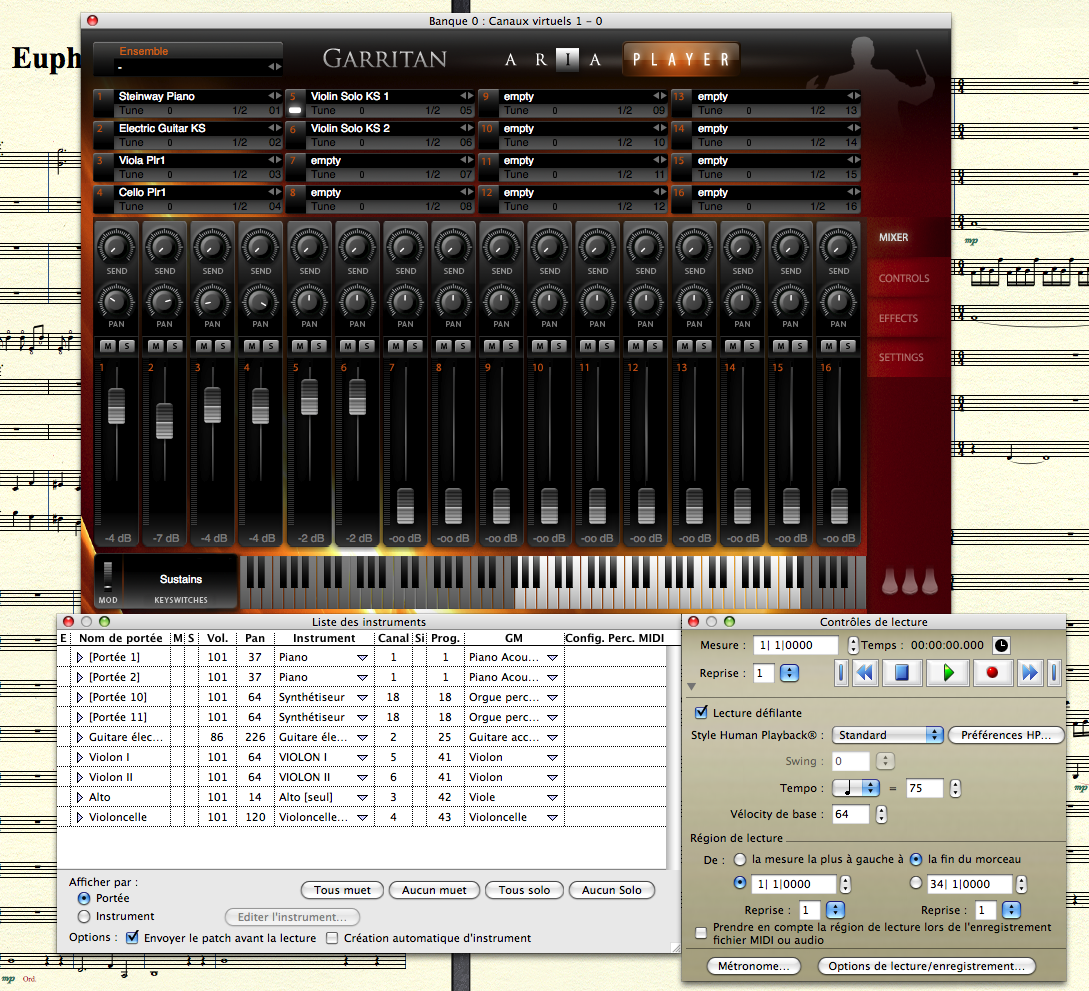Select the Instrument radio button under Afficher par

tap(84, 916)
